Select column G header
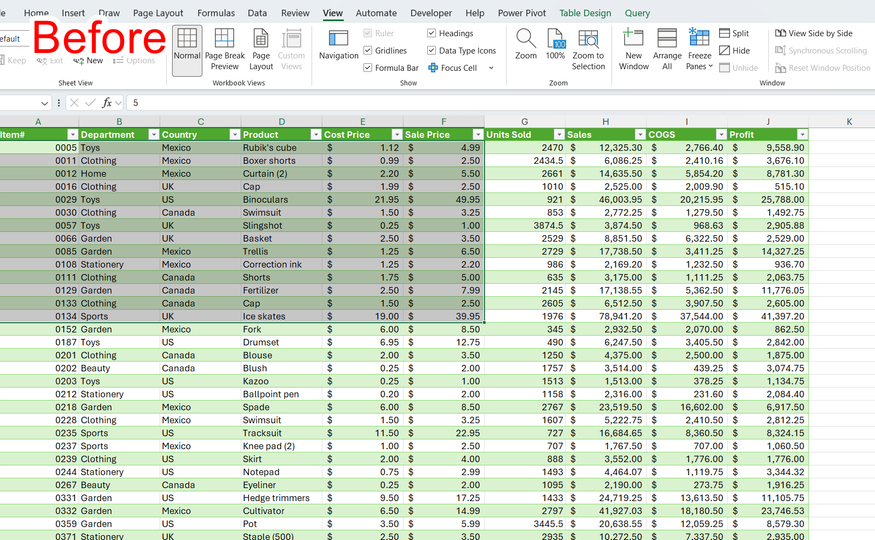 [x=525, y=121]
